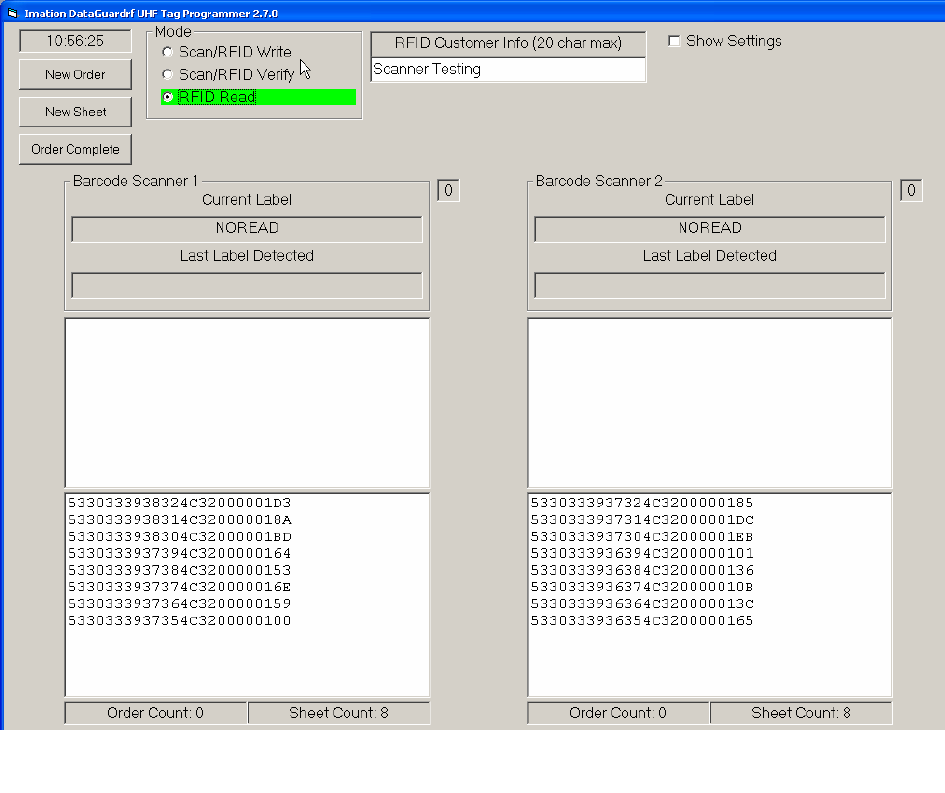Select tag 5330333936374C320000010B

[642, 587]
